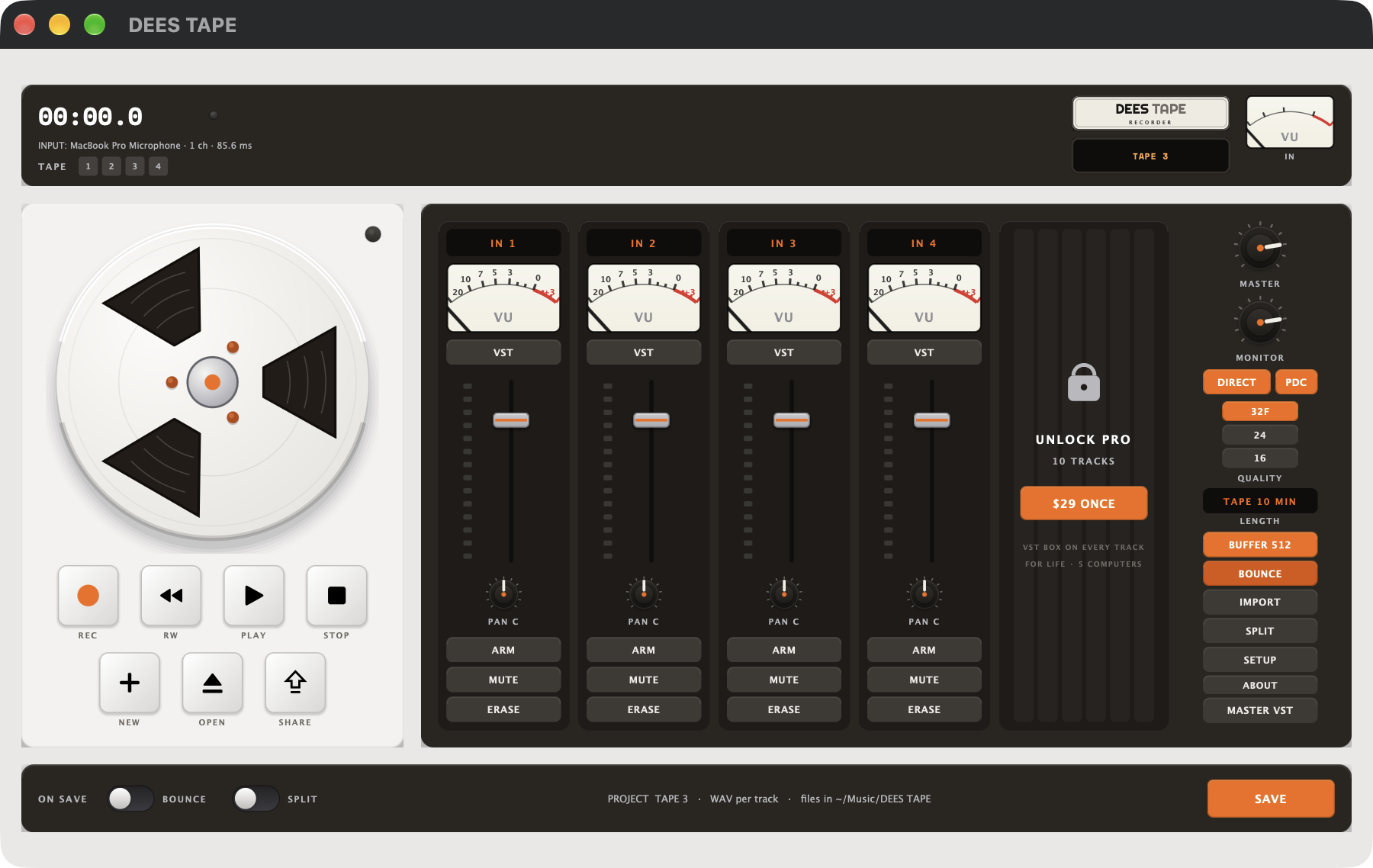Toggle DIRECT monitoring button

[1236, 382]
